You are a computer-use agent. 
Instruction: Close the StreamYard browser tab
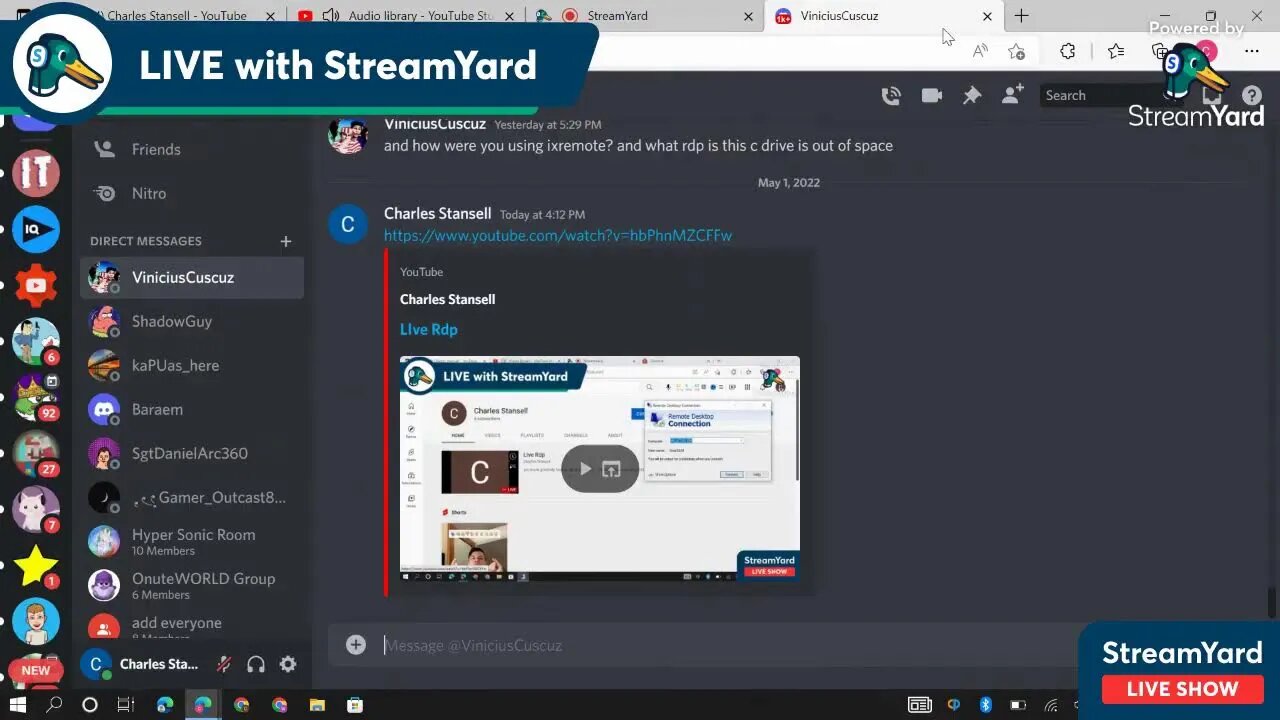pyautogui.click(x=749, y=16)
